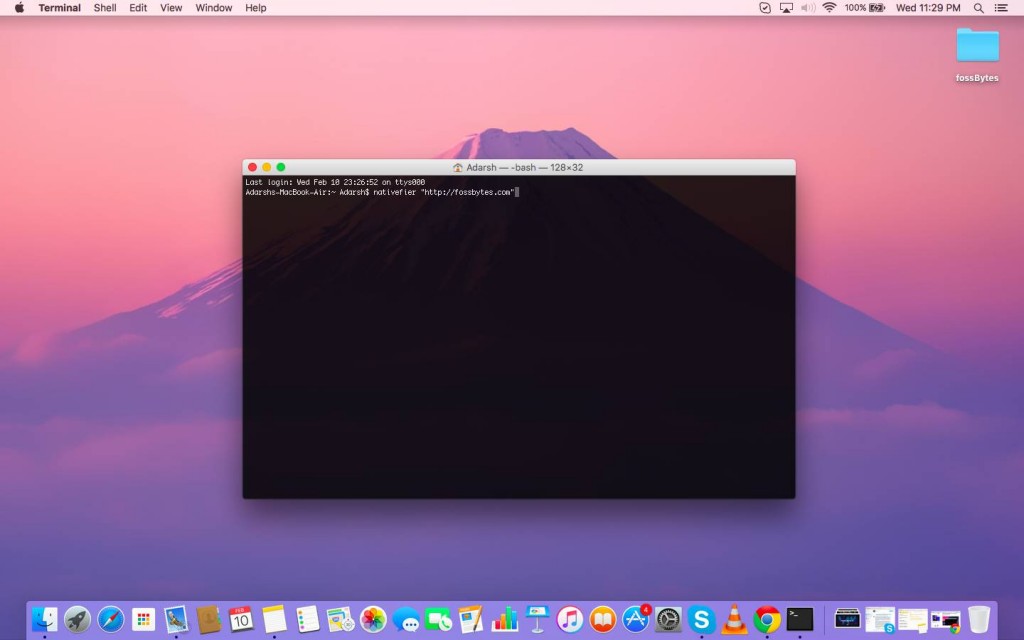Launch VLC media player from the Dock
Viewport: 1024px width, 640px height.
pos(734,620)
